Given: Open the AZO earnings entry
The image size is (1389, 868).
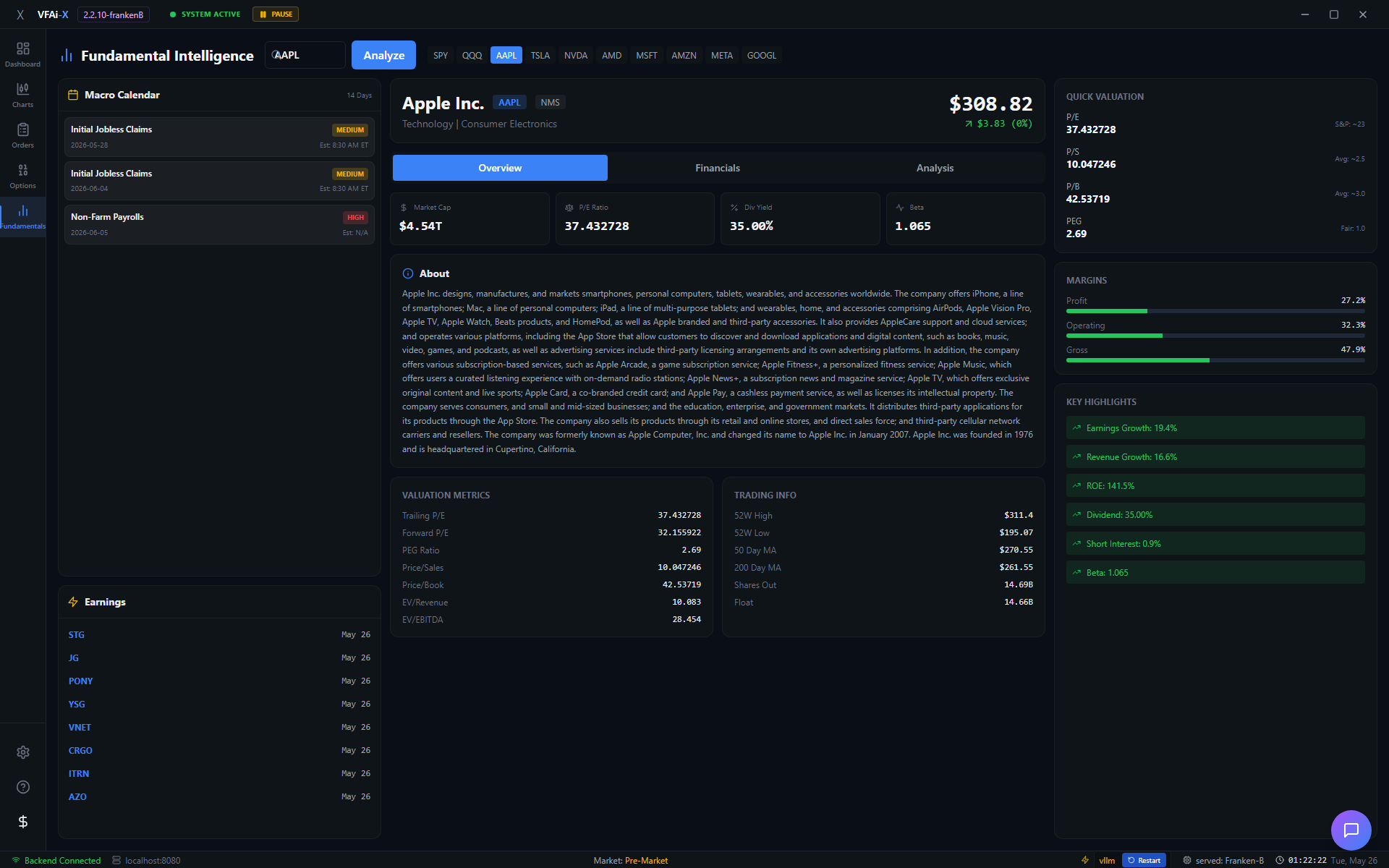Looking at the screenshot, I should pyautogui.click(x=219, y=796).
